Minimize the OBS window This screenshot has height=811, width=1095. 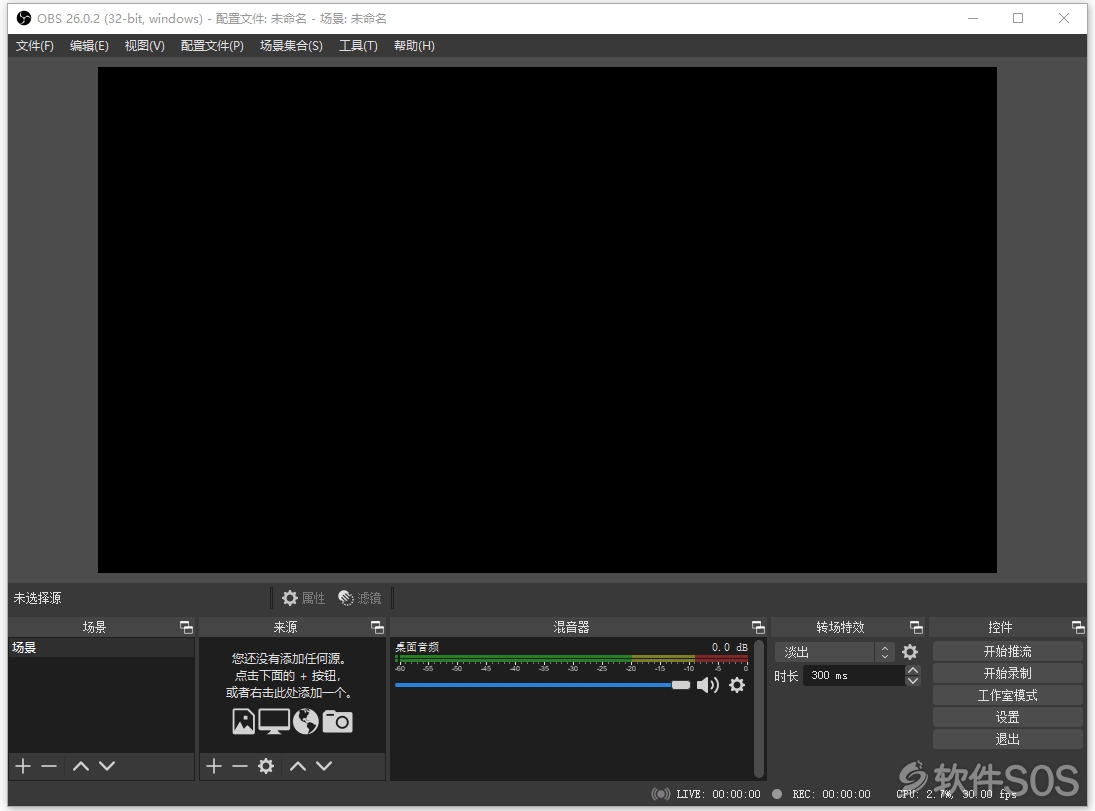[x=973, y=18]
